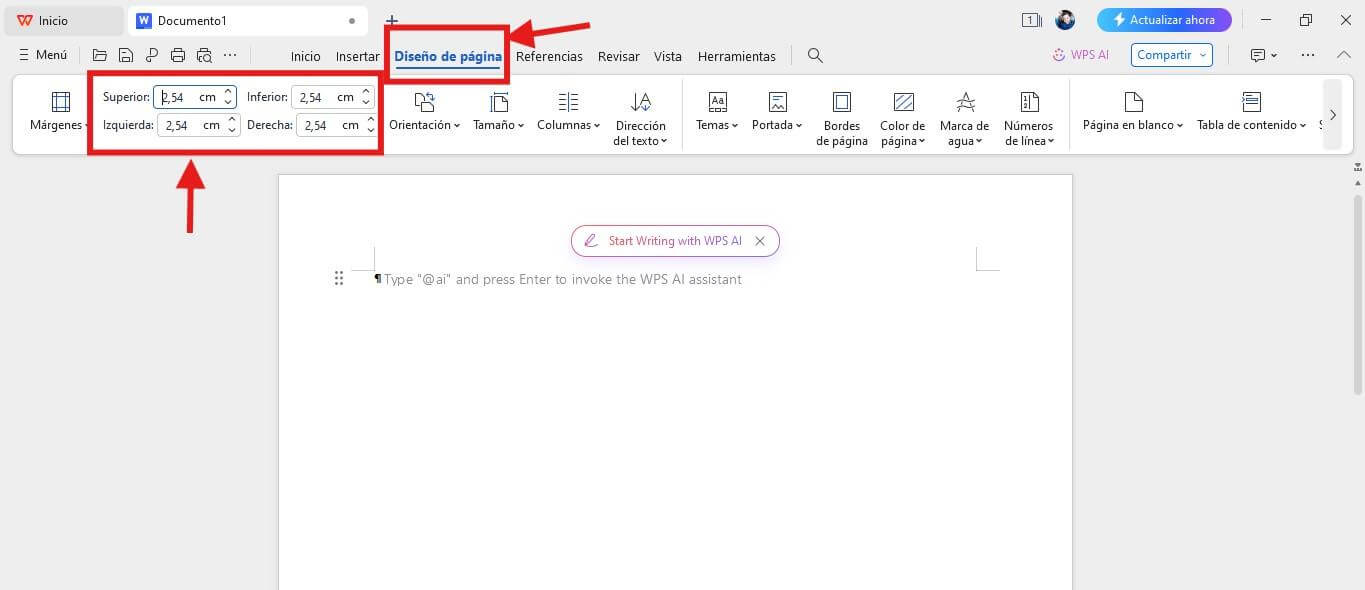Image resolution: width=1365 pixels, height=590 pixels.
Task: Open the ribbon search icon
Action: (814, 55)
